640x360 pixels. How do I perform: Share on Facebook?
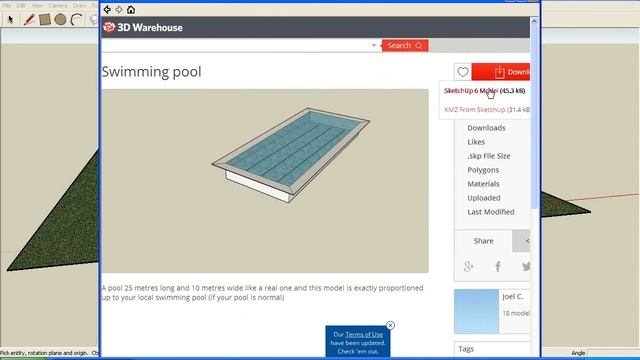(x=498, y=267)
